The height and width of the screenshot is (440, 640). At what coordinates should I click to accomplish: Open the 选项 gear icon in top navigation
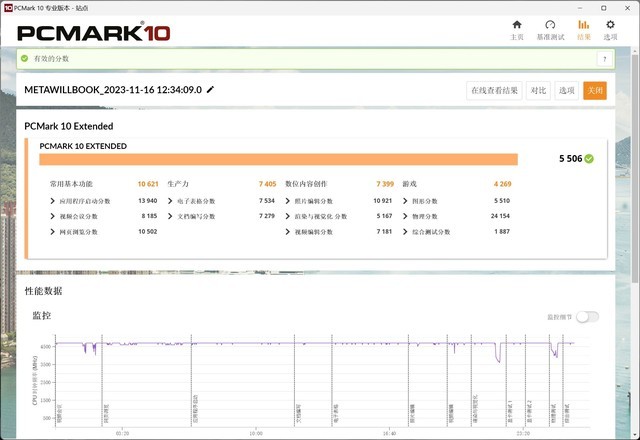(610, 25)
